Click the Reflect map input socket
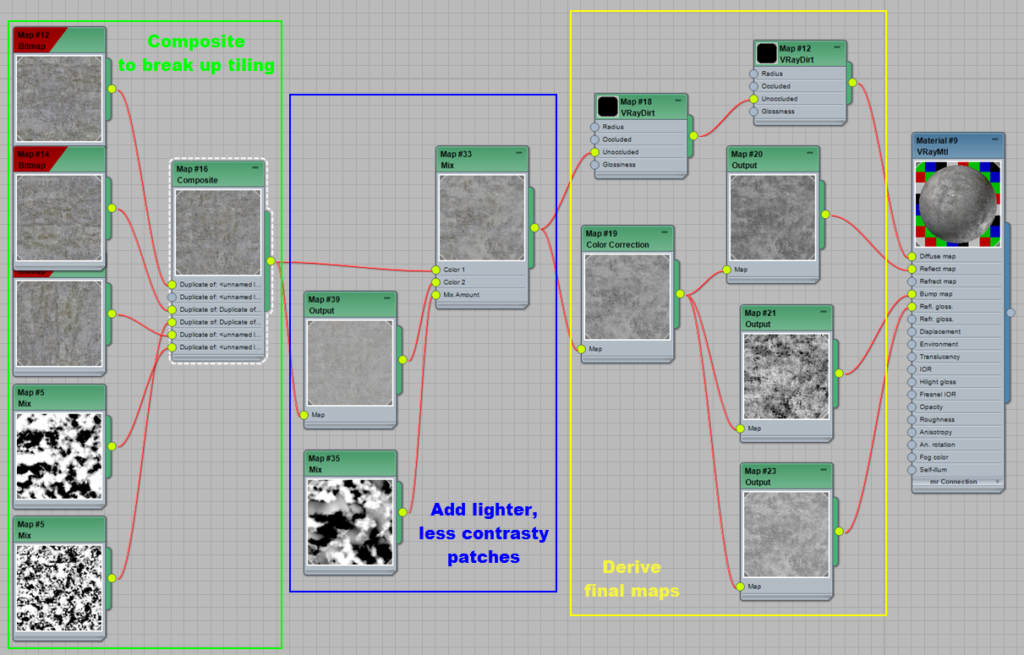1024x655 pixels. 912,269
